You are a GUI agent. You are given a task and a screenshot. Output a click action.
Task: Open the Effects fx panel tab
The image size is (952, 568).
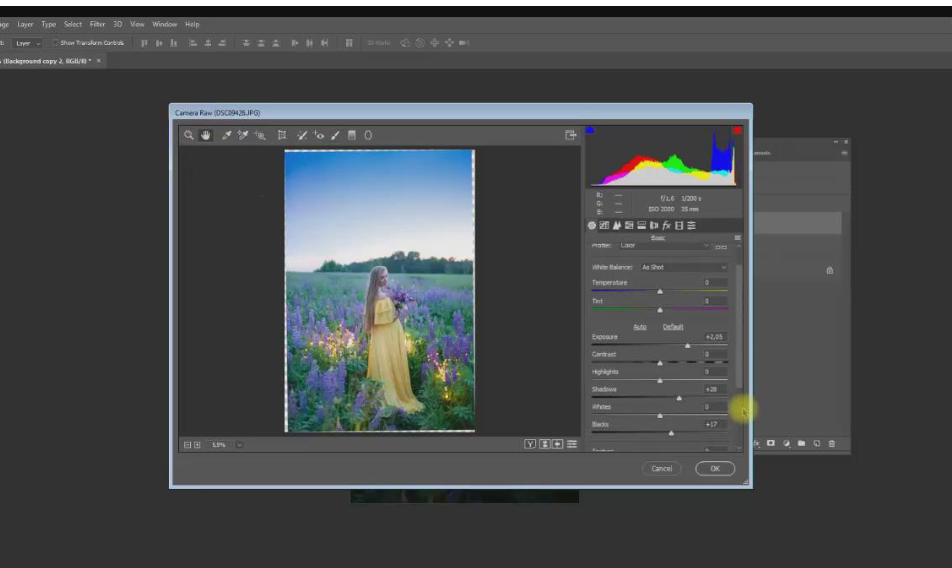[x=666, y=226]
